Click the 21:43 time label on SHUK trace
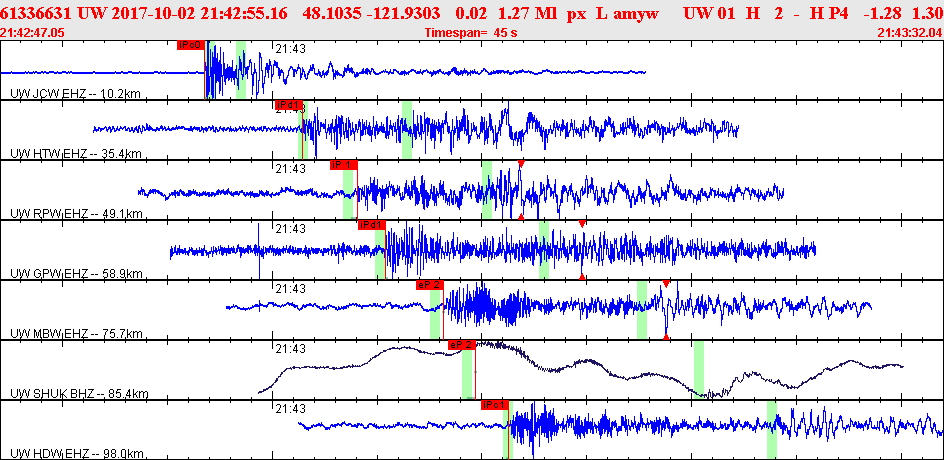944x460 pixels. [291, 349]
